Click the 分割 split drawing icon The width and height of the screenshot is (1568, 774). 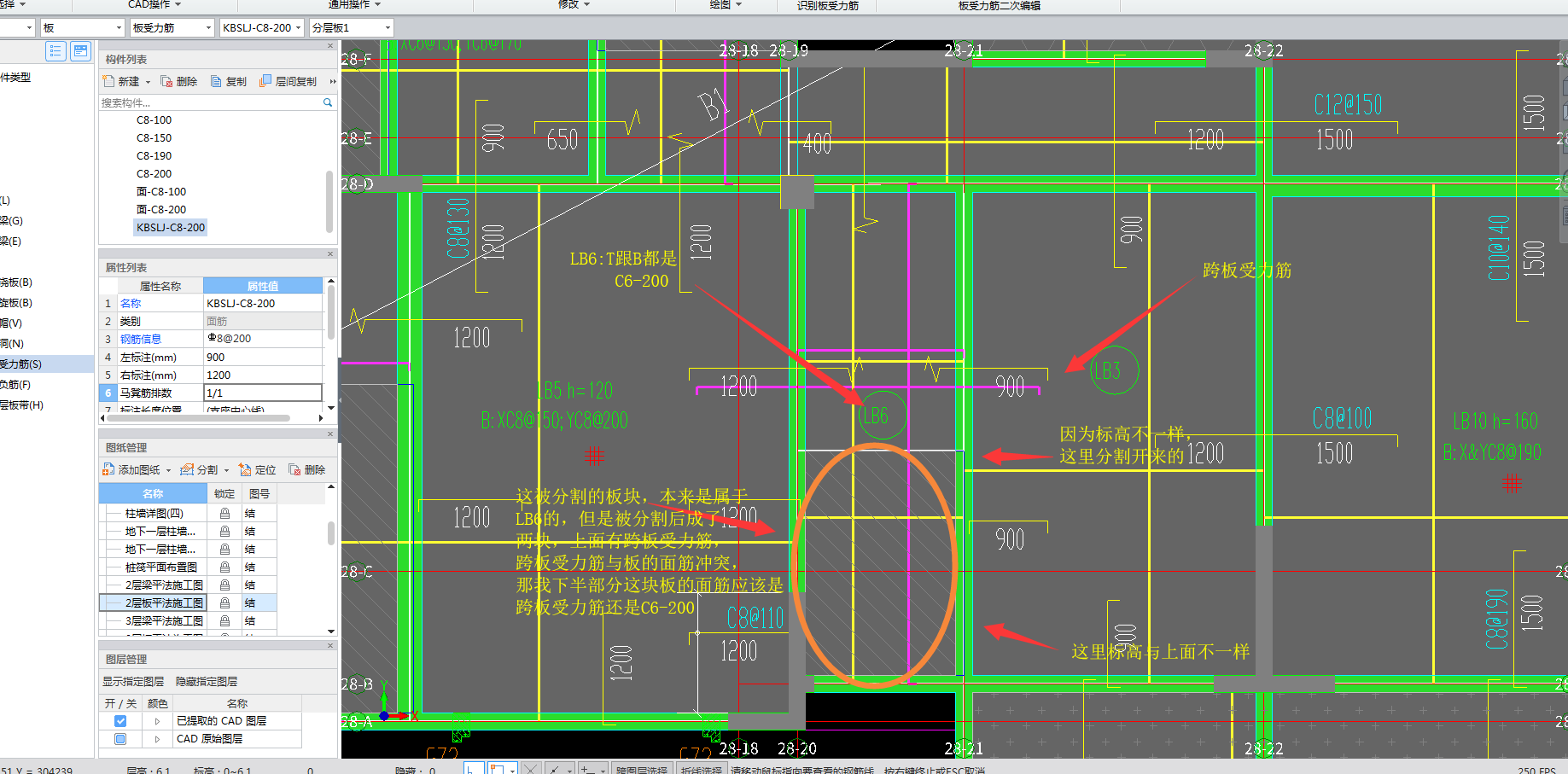187,469
